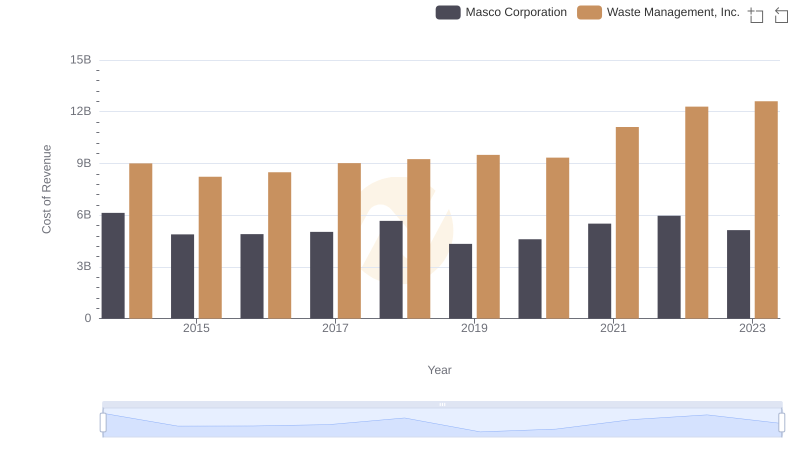Click the 2023 x-axis label
800x461 pixels.
752,328
